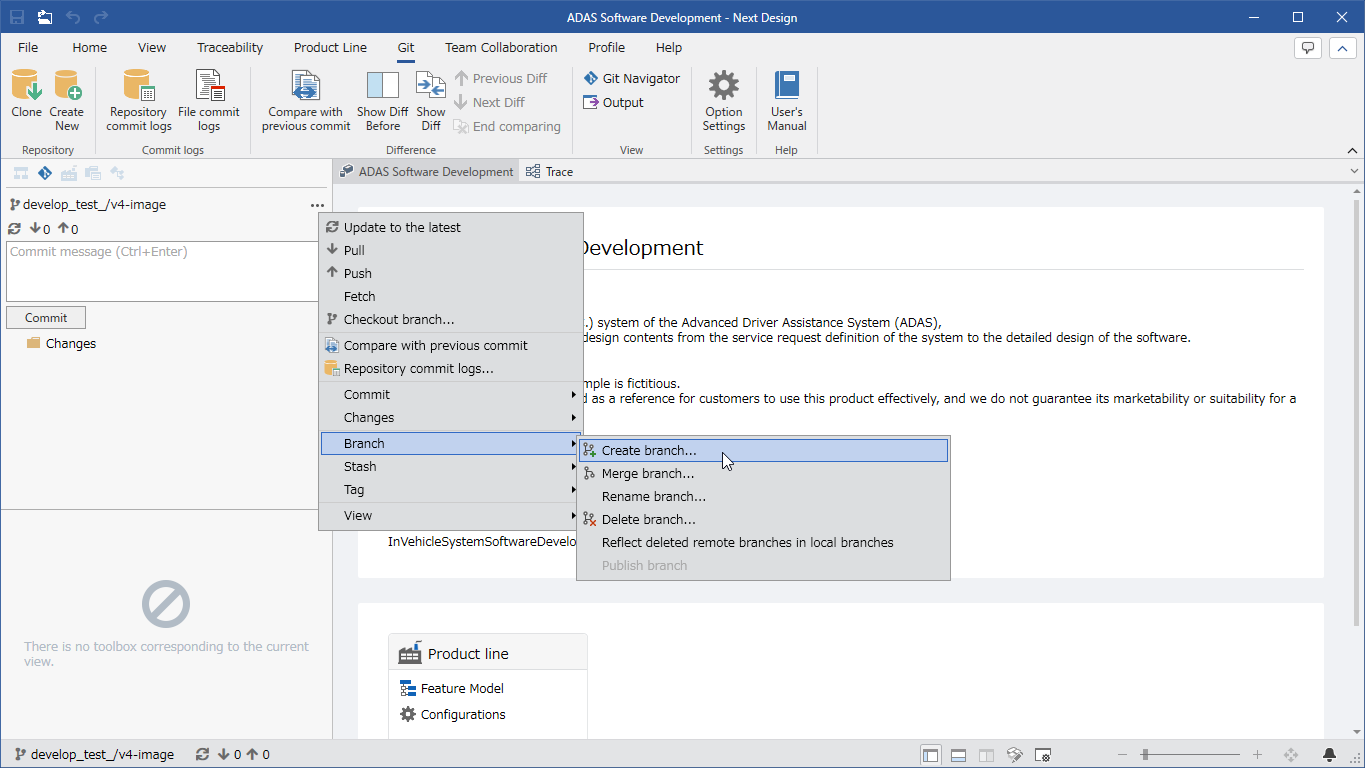Click Push in the context menu
This screenshot has height=768, width=1365.
click(451, 273)
